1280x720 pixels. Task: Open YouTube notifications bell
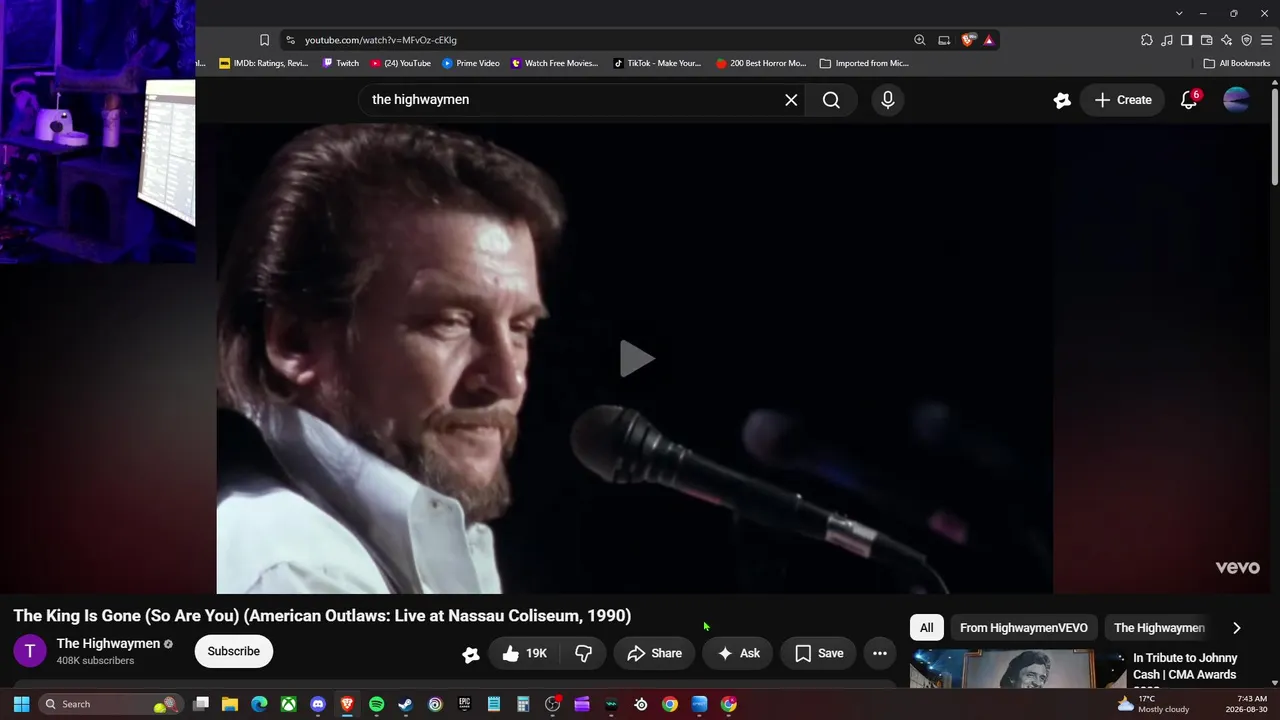coord(1189,100)
